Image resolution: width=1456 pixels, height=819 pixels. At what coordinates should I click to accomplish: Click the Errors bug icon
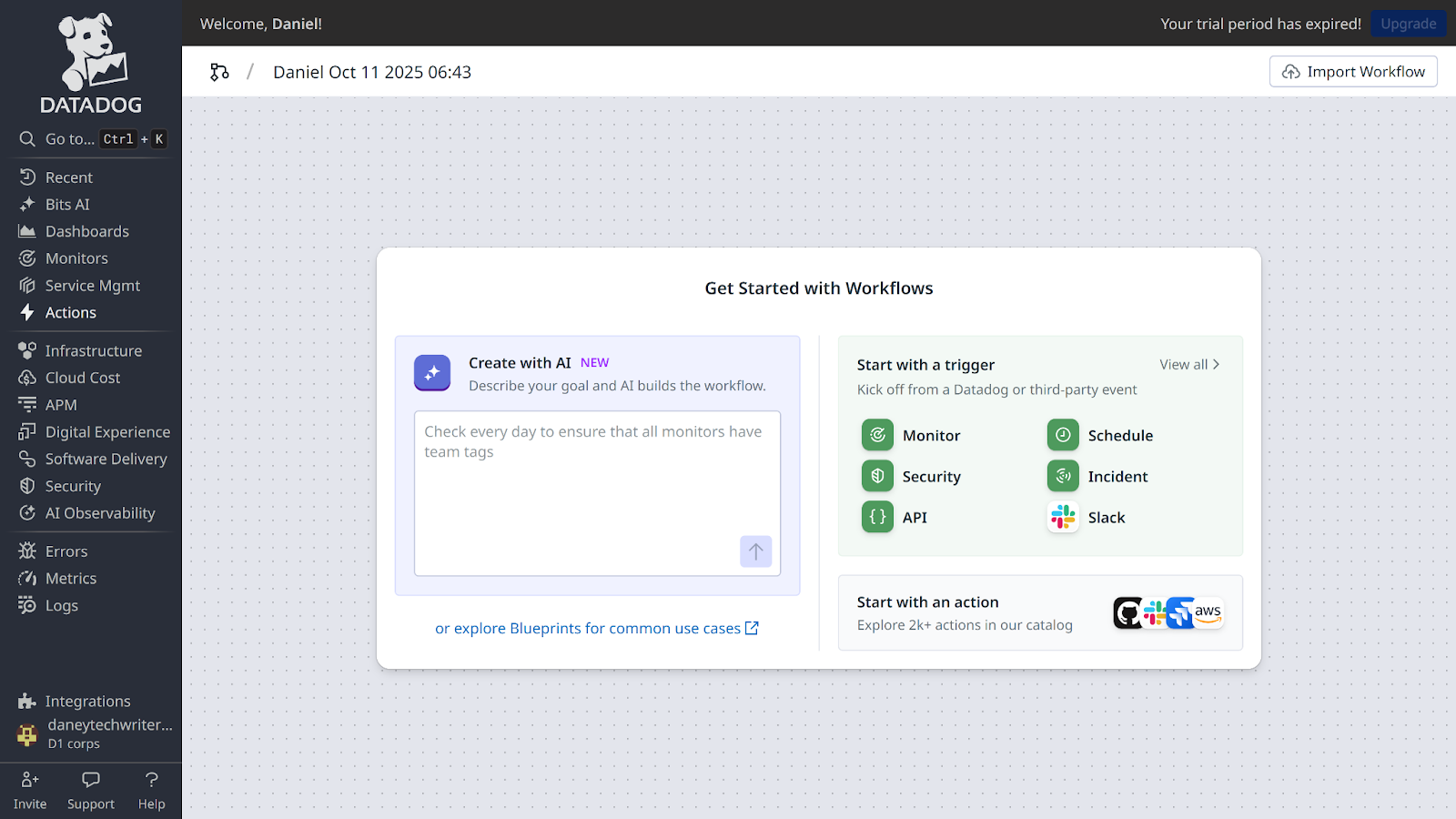(27, 551)
